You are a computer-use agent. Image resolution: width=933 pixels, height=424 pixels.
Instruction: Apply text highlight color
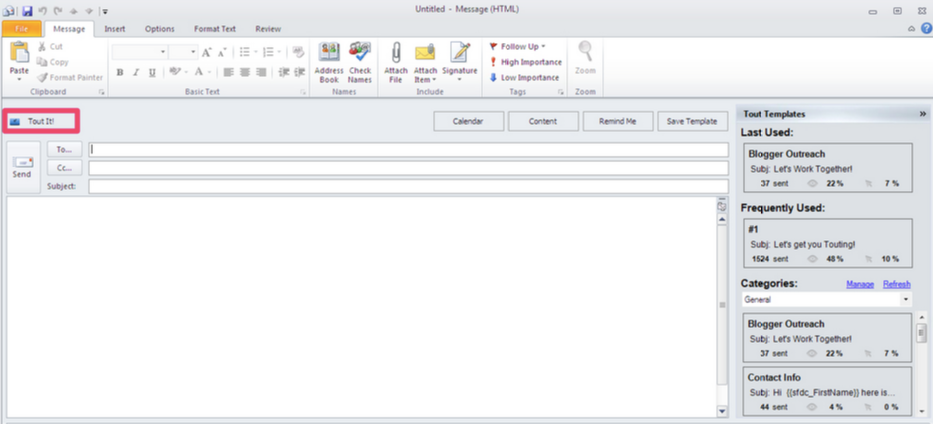[175, 73]
